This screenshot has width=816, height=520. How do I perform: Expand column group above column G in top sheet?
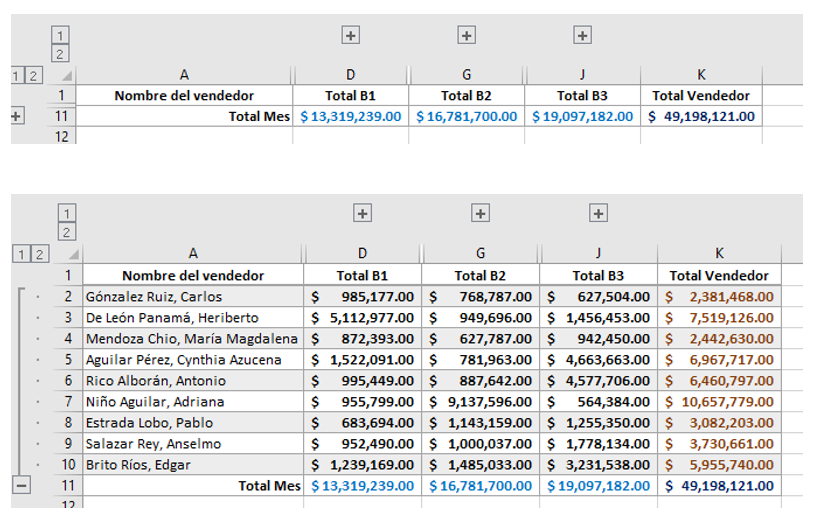click(x=466, y=35)
